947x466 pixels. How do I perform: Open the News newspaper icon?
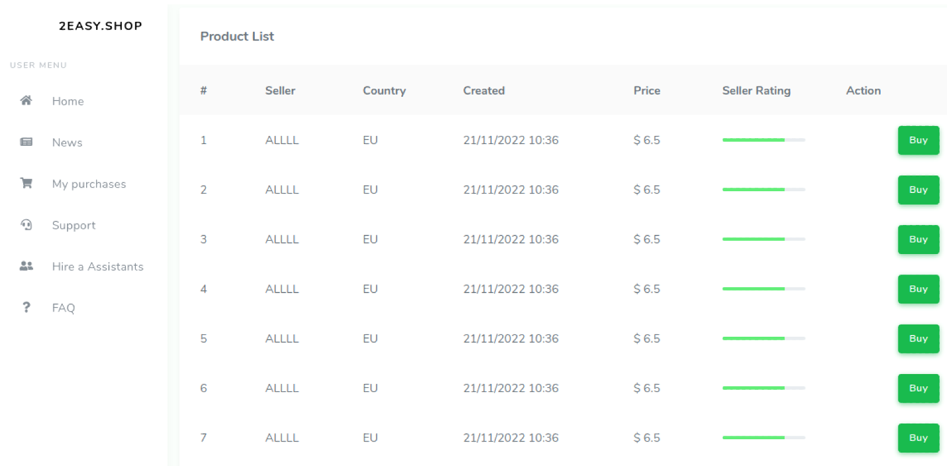coord(27,142)
